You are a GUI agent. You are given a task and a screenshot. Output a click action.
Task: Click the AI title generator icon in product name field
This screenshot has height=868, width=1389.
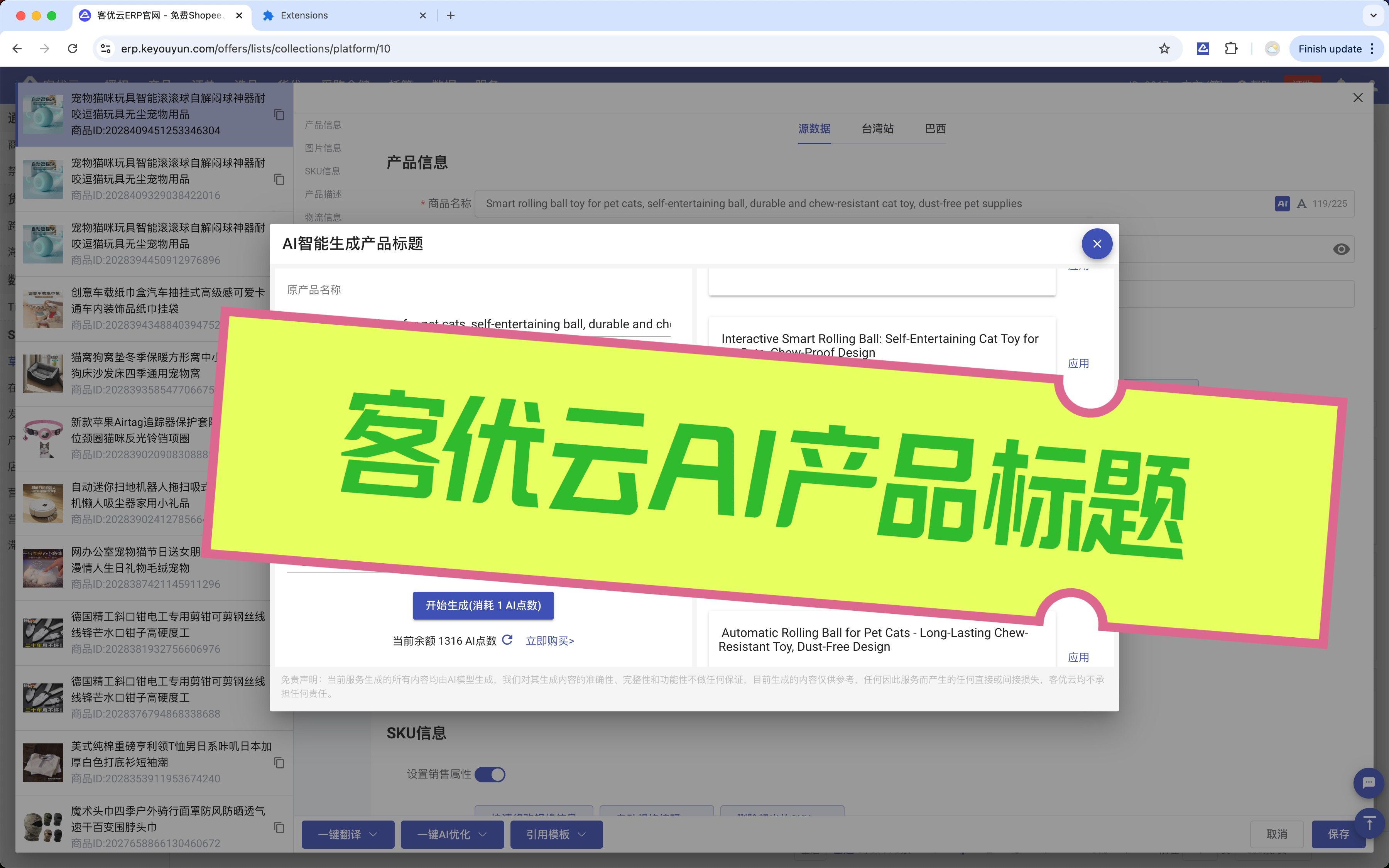pos(1282,204)
